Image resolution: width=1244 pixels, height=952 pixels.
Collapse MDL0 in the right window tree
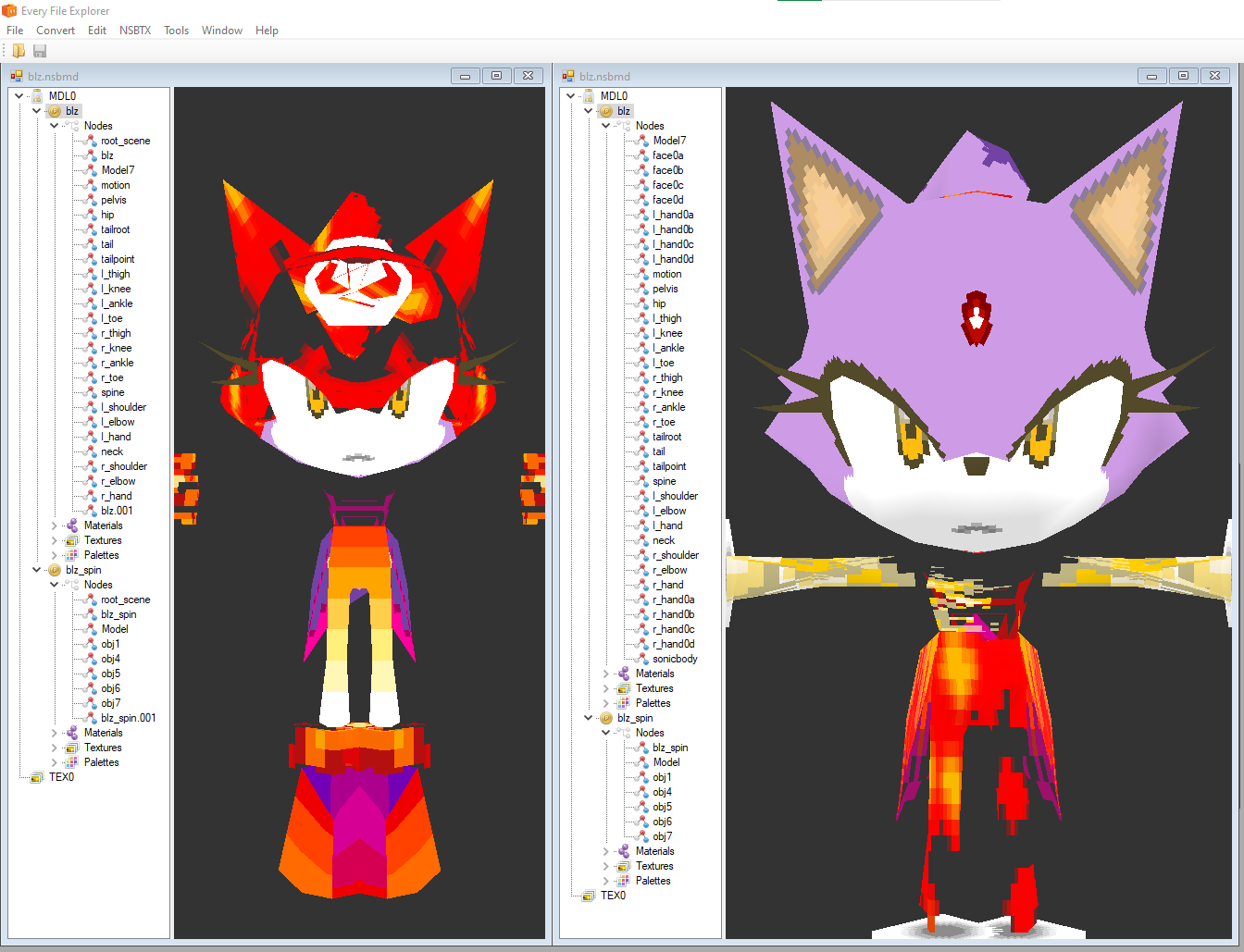pyautogui.click(x=570, y=96)
